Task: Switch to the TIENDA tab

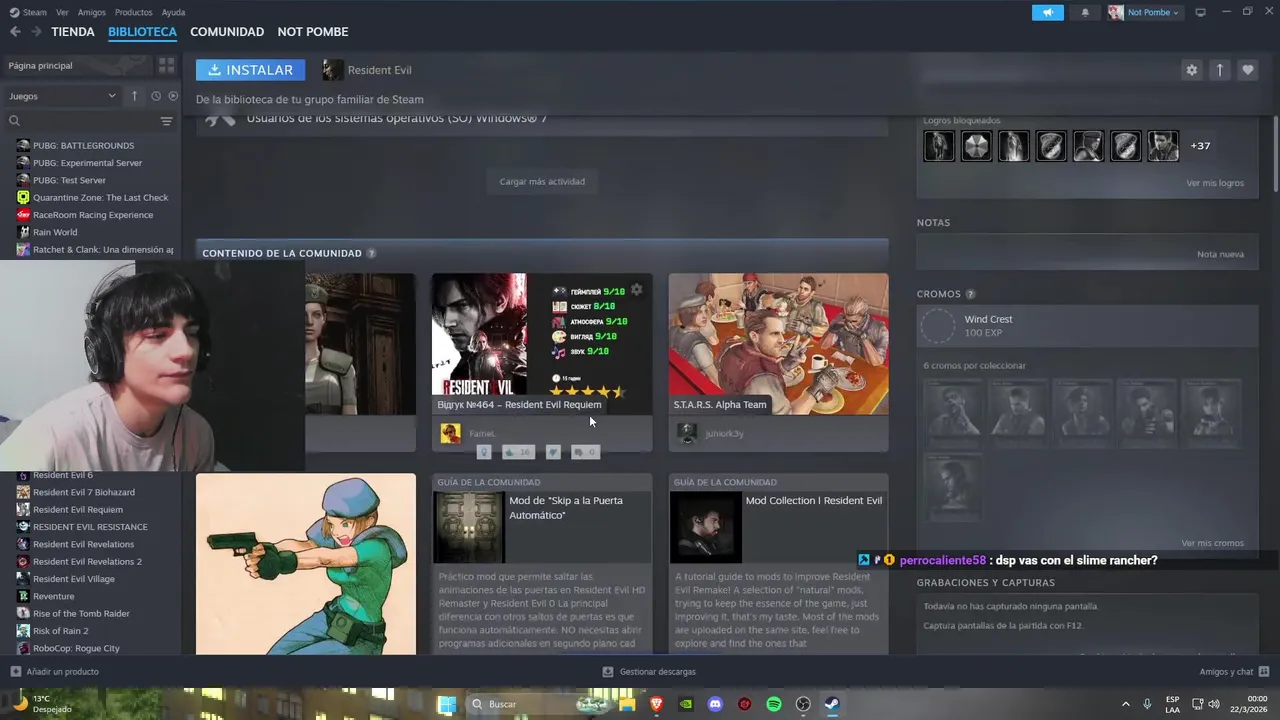Action: click(73, 32)
